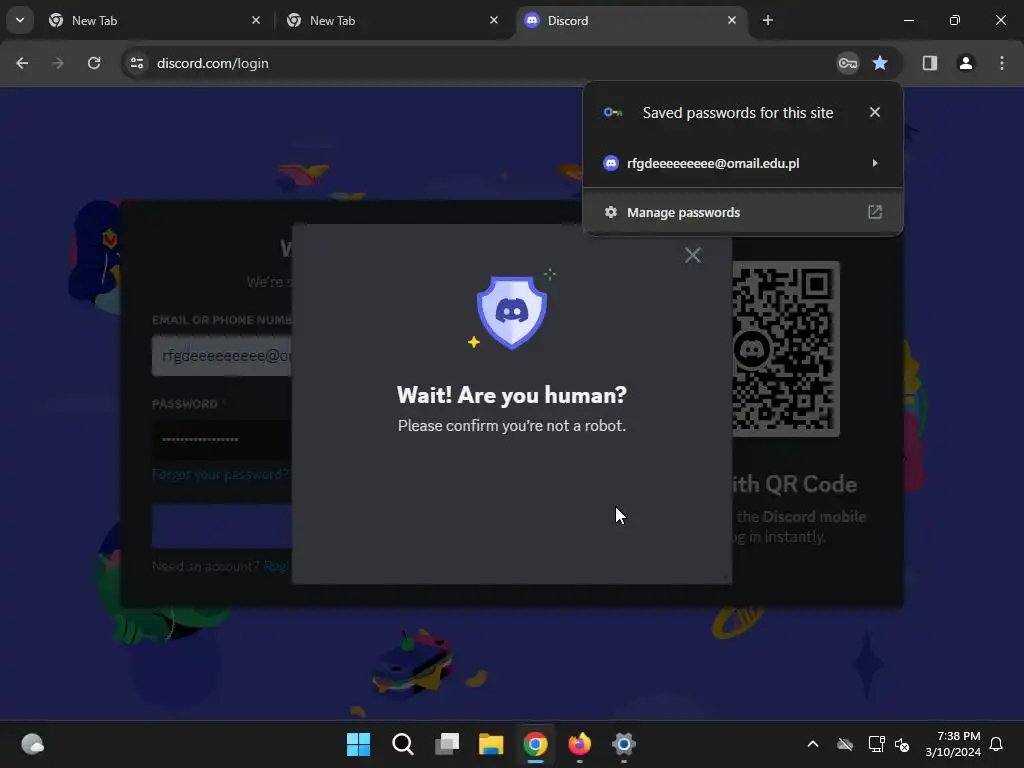1024x768 pixels.
Task: Show hidden system tray icons
Action: 813,744
